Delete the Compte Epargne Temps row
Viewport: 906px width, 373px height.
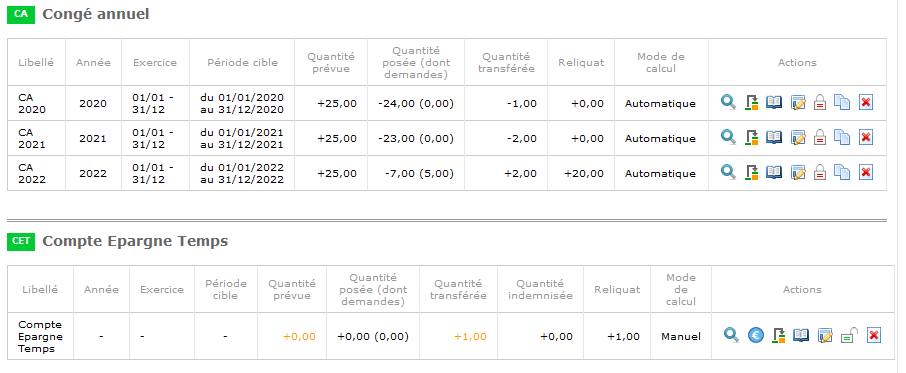874,335
